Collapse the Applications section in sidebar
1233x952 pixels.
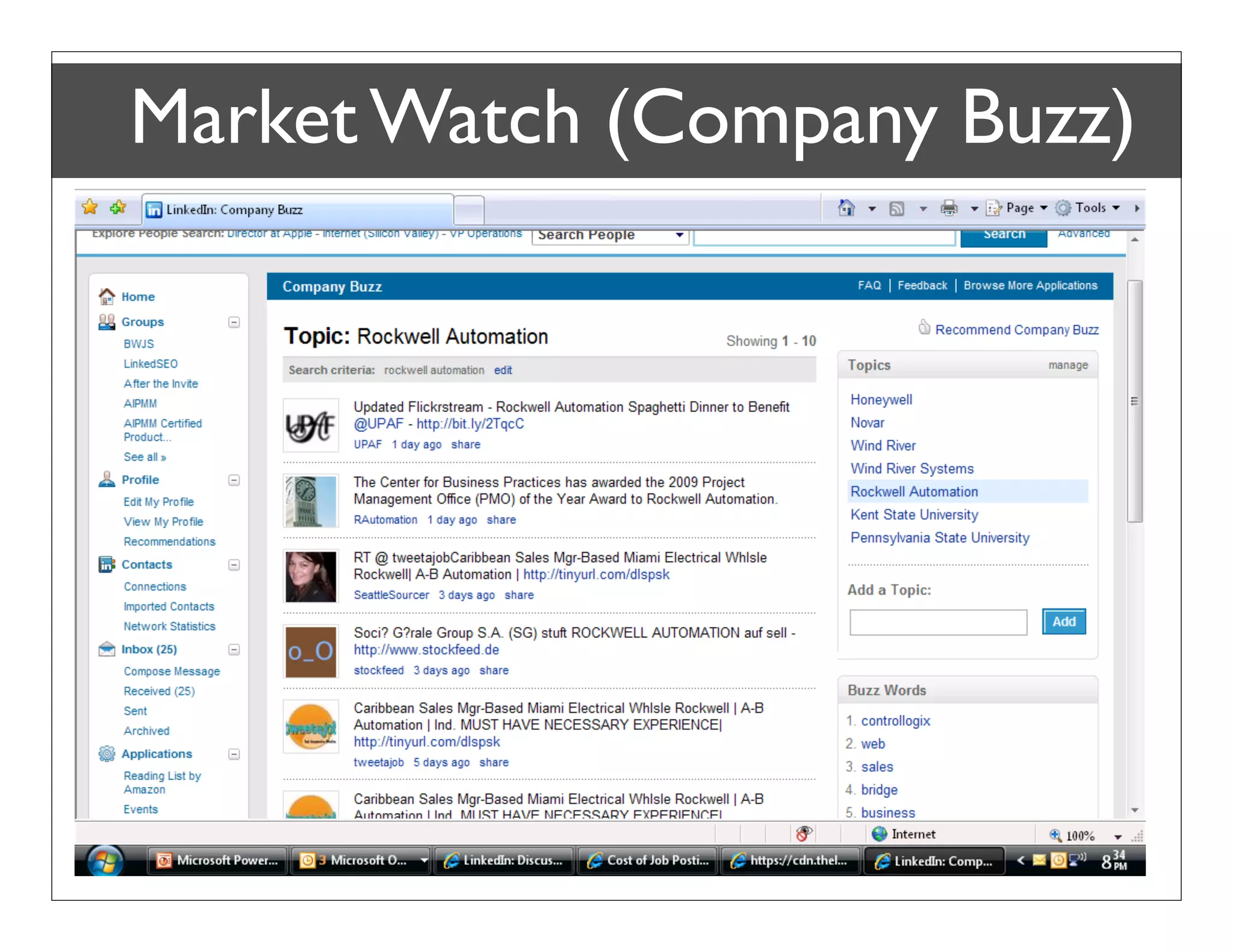(234, 755)
